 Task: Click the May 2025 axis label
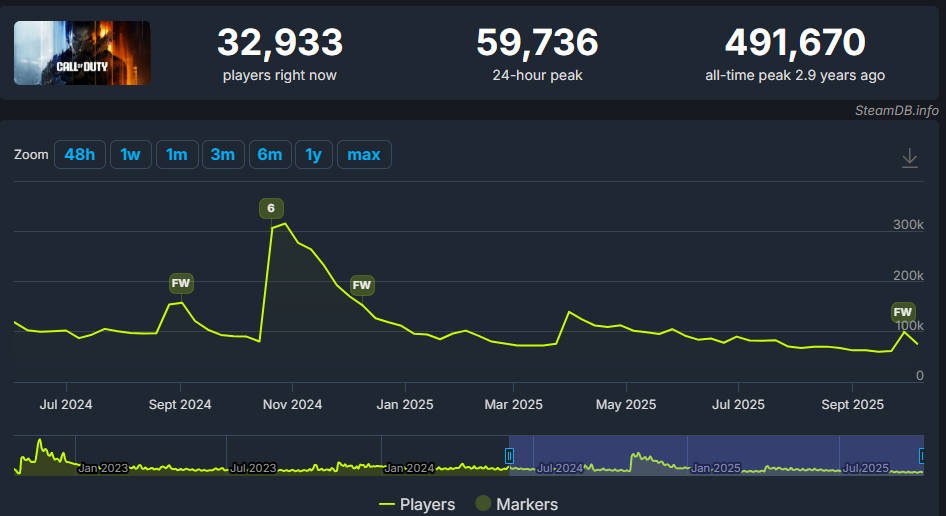point(626,404)
